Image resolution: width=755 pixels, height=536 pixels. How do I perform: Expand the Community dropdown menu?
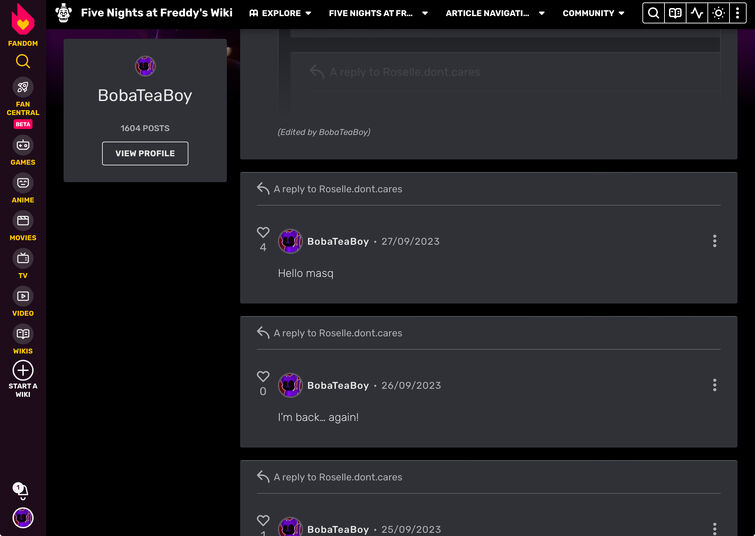coord(593,13)
